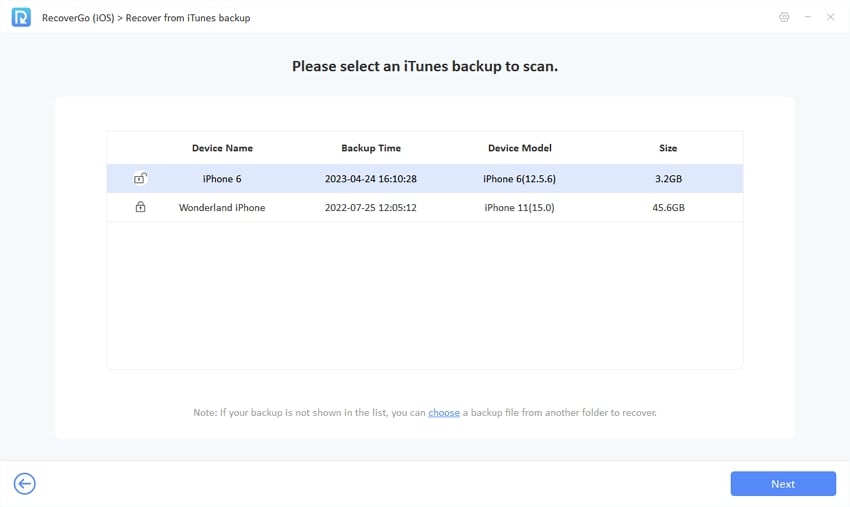Click the RecoverGo app logo icon
Image resolution: width=850 pixels, height=507 pixels.
[20, 17]
